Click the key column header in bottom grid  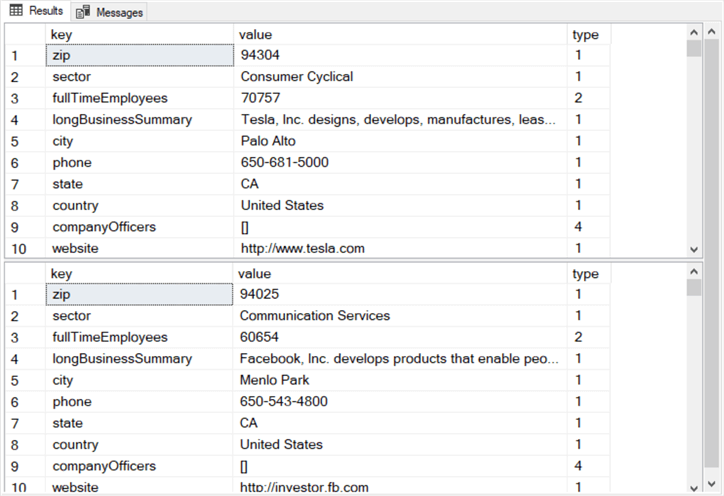[139, 273]
